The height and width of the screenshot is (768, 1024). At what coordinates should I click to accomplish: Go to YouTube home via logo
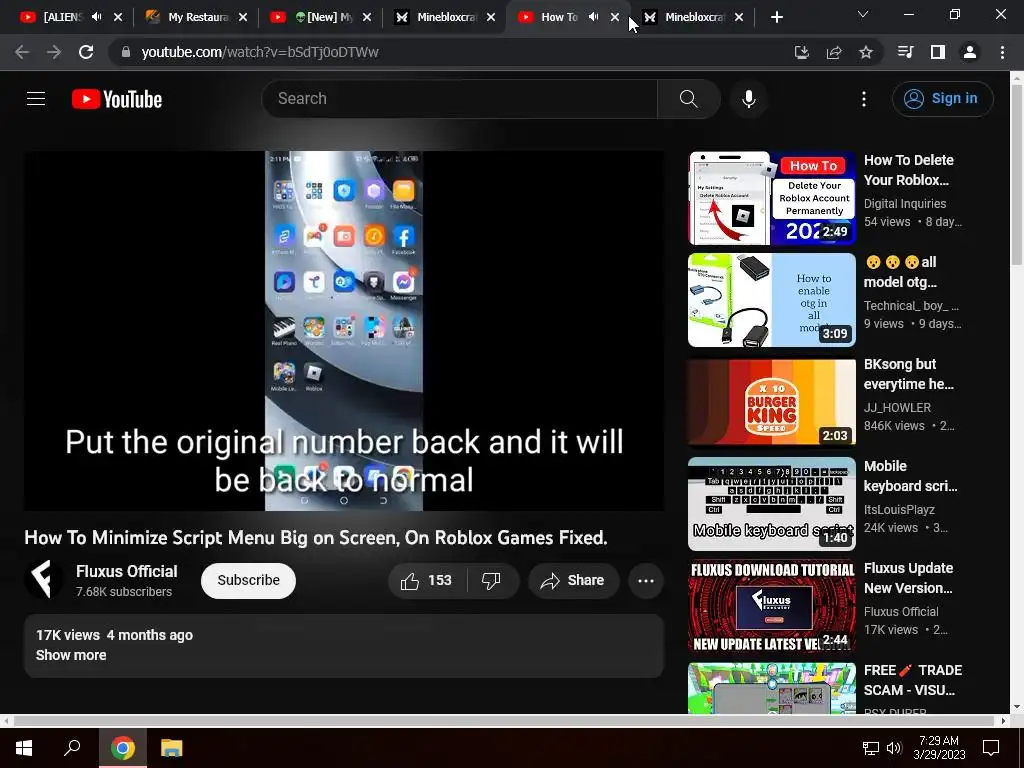[117, 99]
